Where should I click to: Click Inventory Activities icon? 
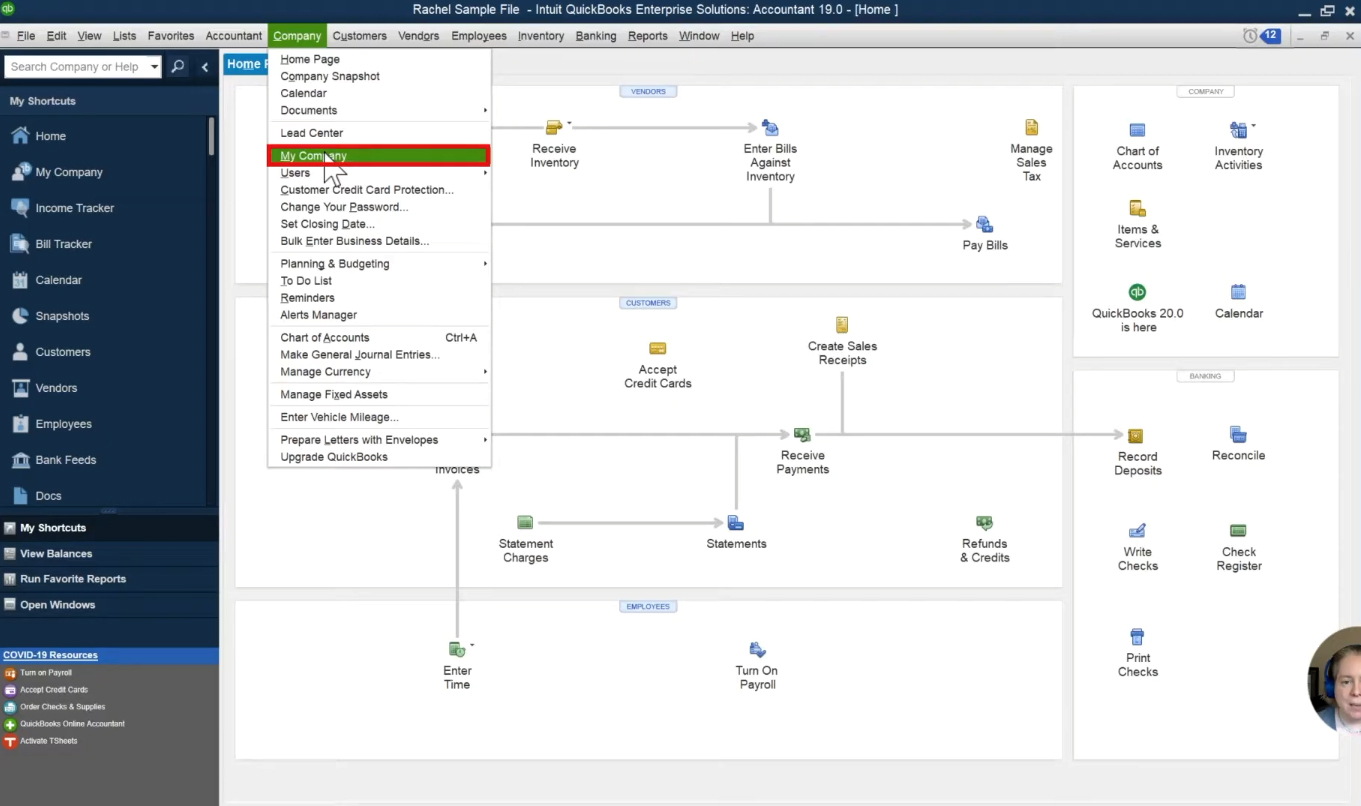pos(1238,130)
